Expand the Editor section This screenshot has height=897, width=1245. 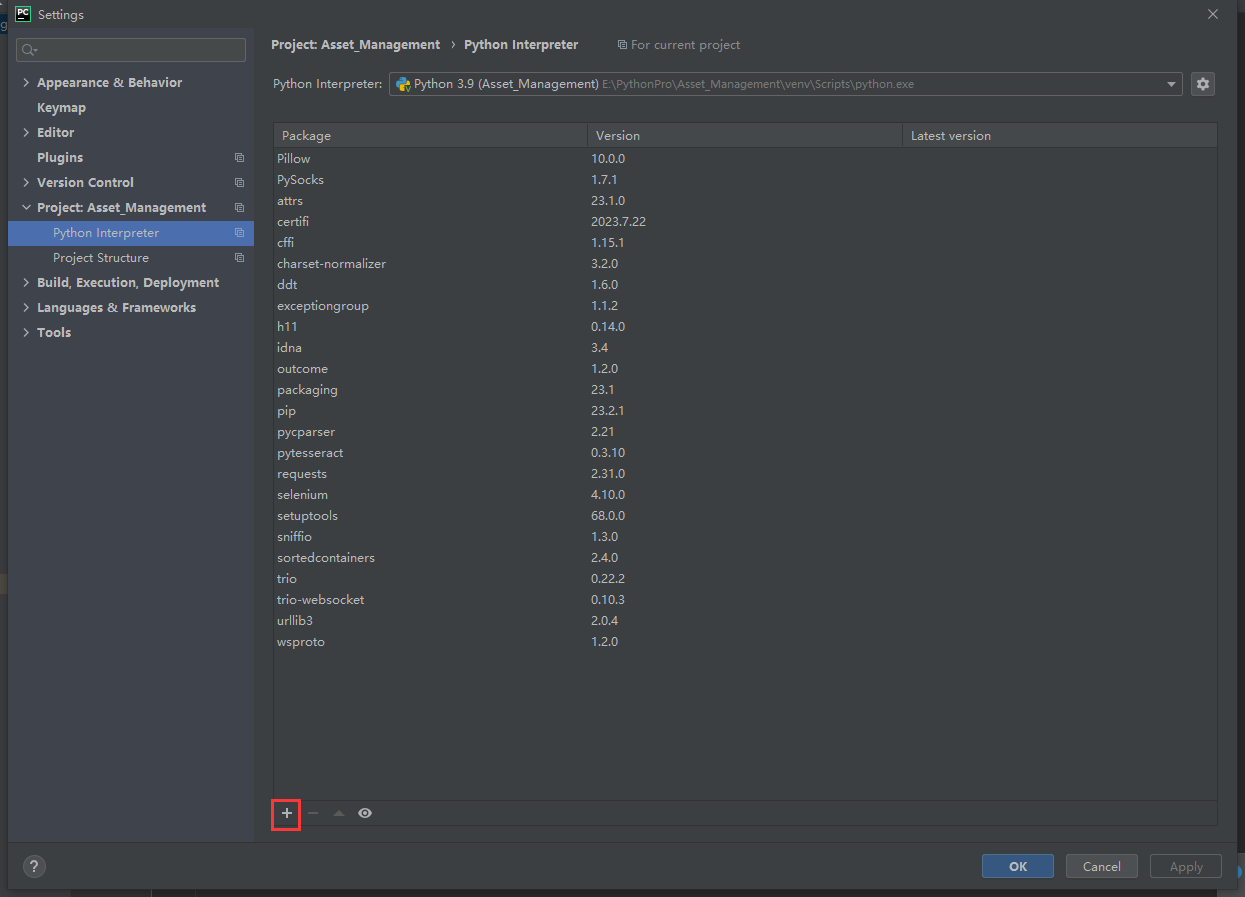[26, 133]
